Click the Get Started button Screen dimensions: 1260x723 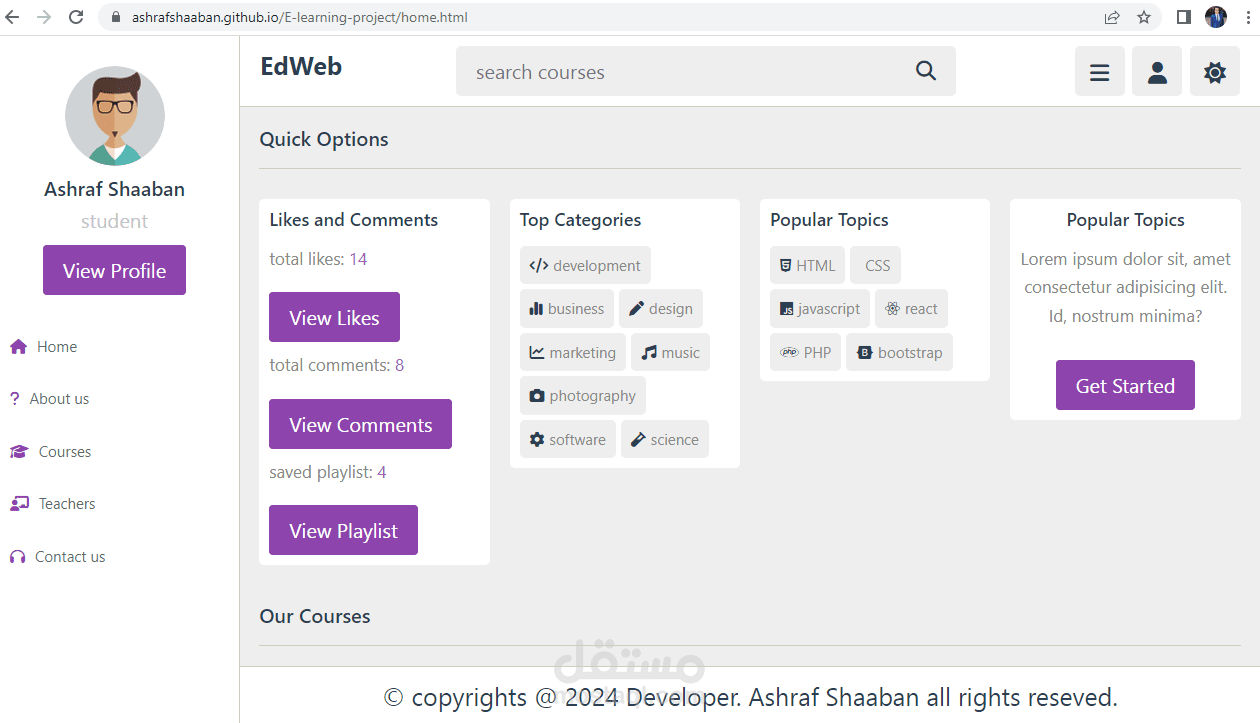coord(1125,385)
